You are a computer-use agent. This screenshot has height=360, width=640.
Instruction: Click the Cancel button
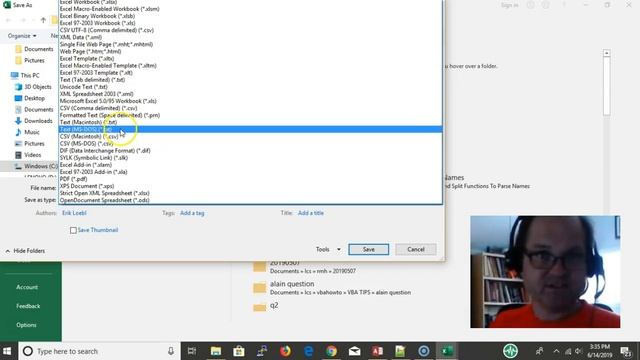pos(416,249)
